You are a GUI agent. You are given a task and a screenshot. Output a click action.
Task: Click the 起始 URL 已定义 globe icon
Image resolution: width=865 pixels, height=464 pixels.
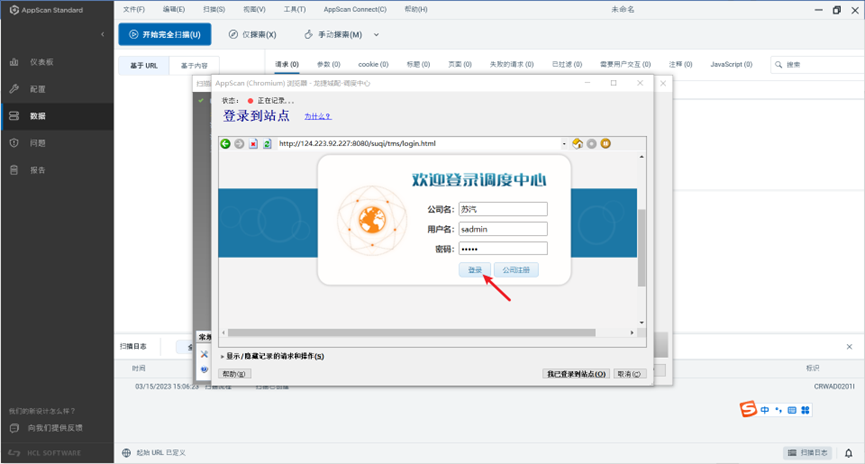(x=126, y=453)
